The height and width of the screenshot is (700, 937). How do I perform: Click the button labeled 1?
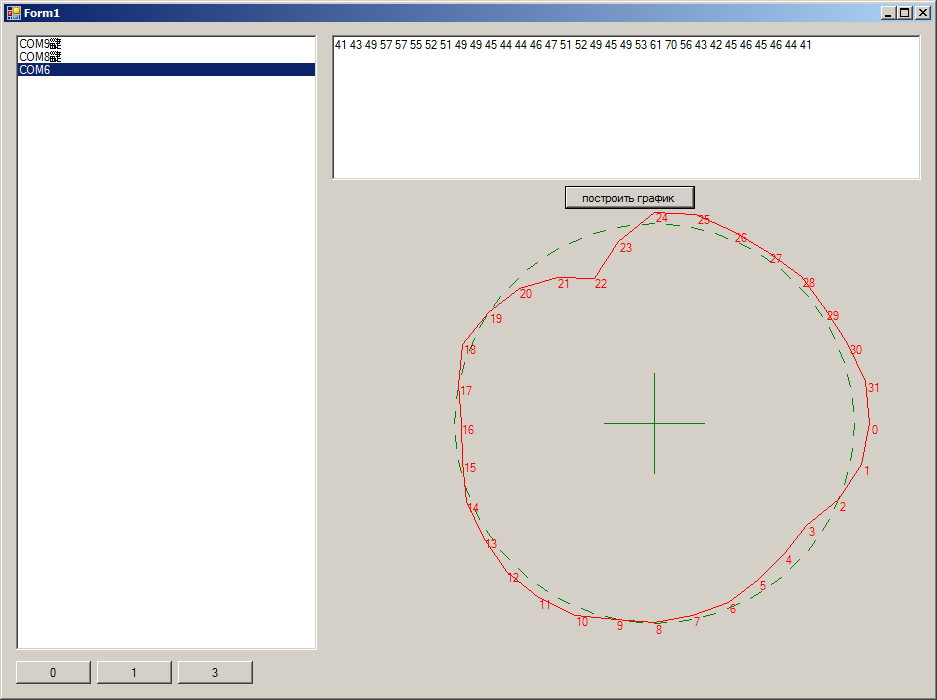(x=134, y=673)
